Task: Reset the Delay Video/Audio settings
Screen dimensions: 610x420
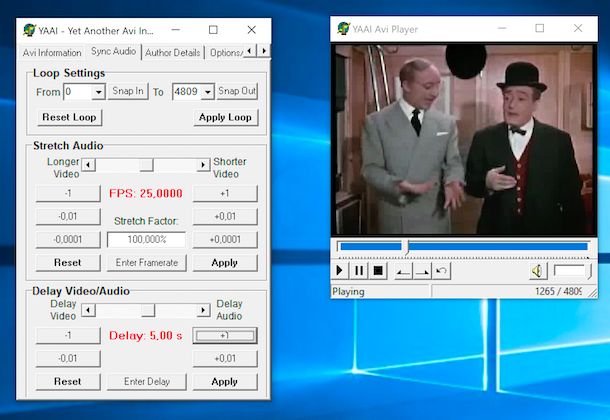Action: pyautogui.click(x=68, y=382)
